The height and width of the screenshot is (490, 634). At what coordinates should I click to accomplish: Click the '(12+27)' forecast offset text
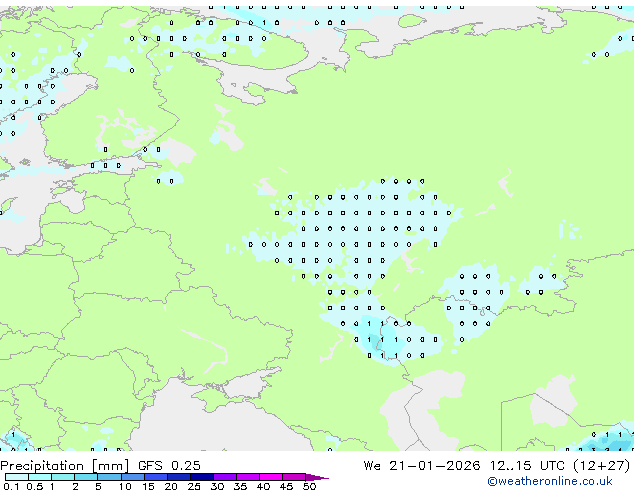click(602, 466)
